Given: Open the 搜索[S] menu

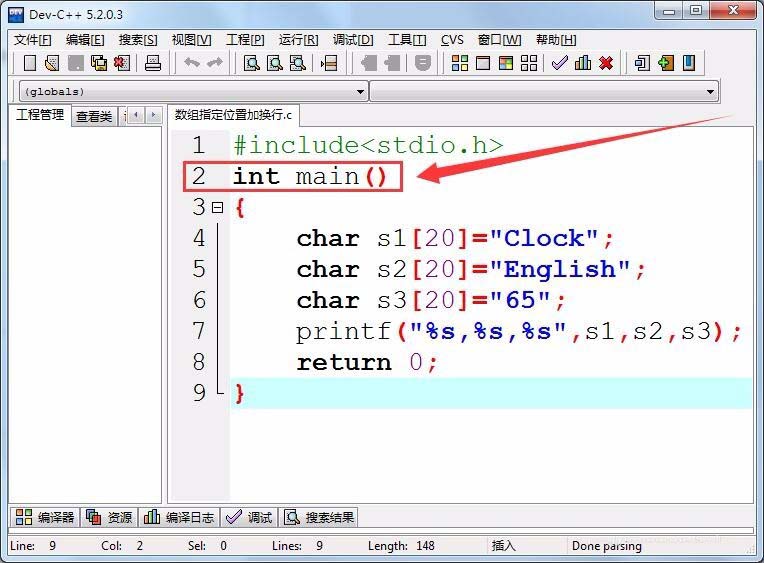Looking at the screenshot, I should click(x=138, y=39).
